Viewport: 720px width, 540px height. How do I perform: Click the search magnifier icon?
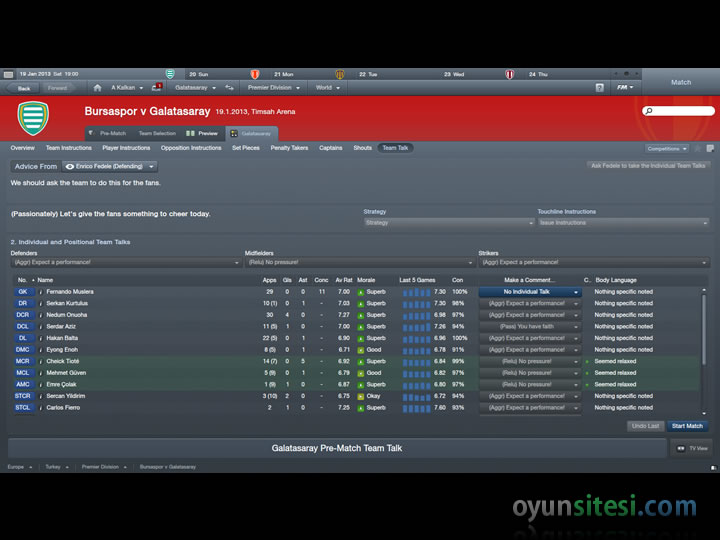click(649, 111)
